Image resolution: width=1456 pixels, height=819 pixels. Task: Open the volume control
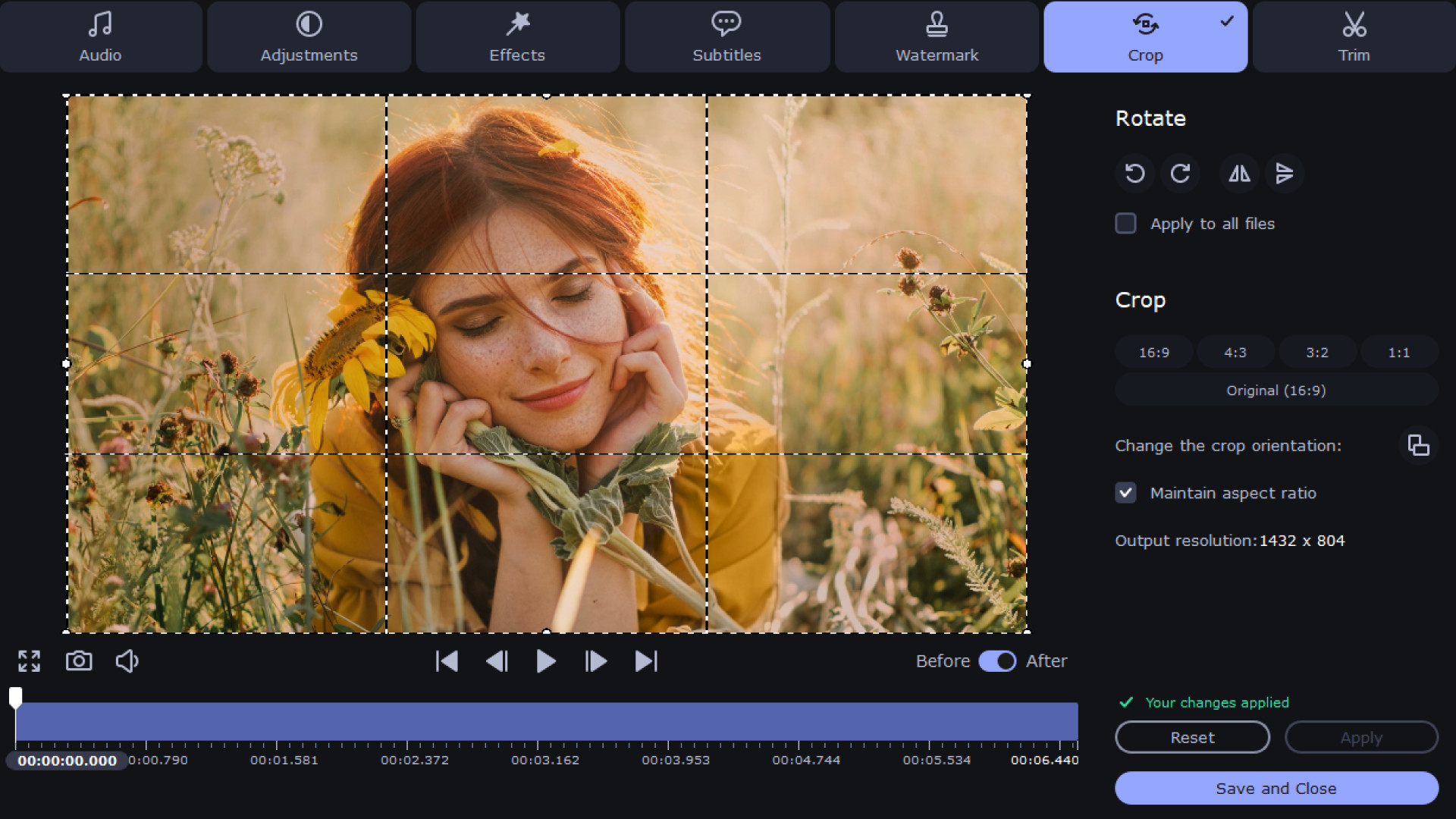coord(127,661)
